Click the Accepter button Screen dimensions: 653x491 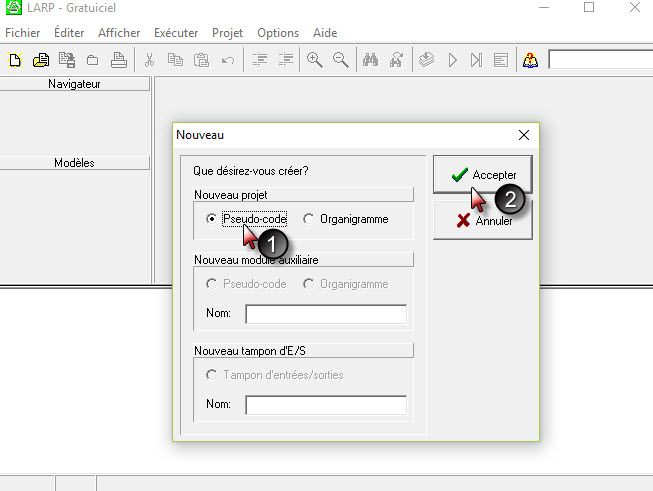click(483, 174)
